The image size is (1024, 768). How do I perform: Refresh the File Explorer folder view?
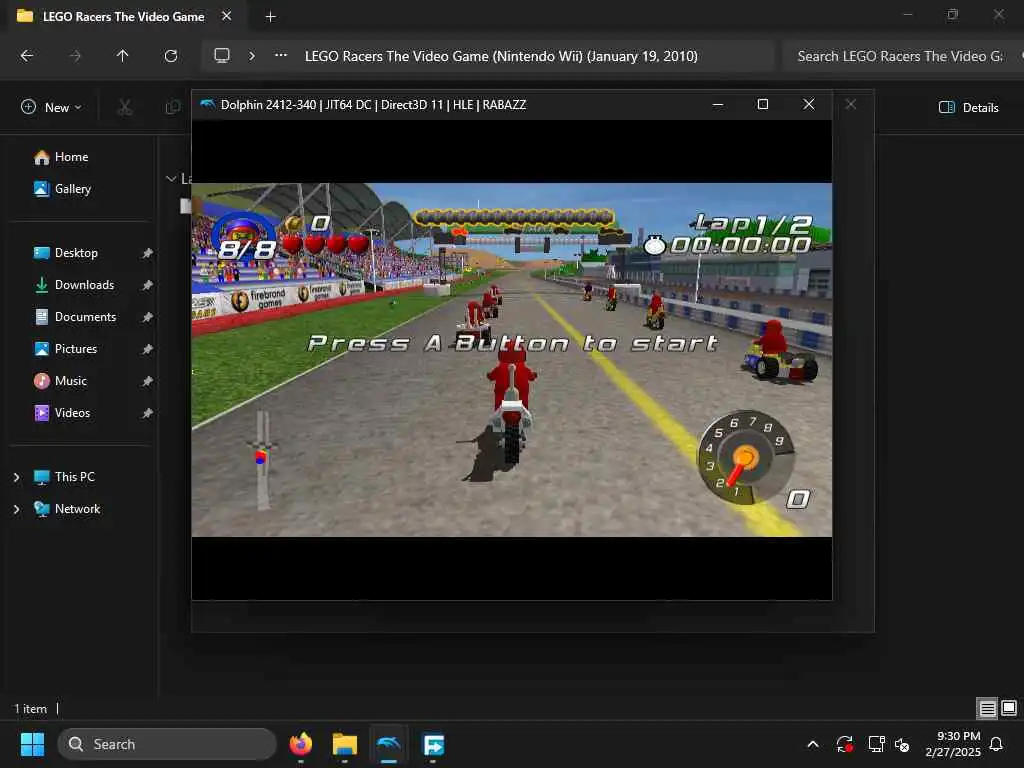point(171,56)
